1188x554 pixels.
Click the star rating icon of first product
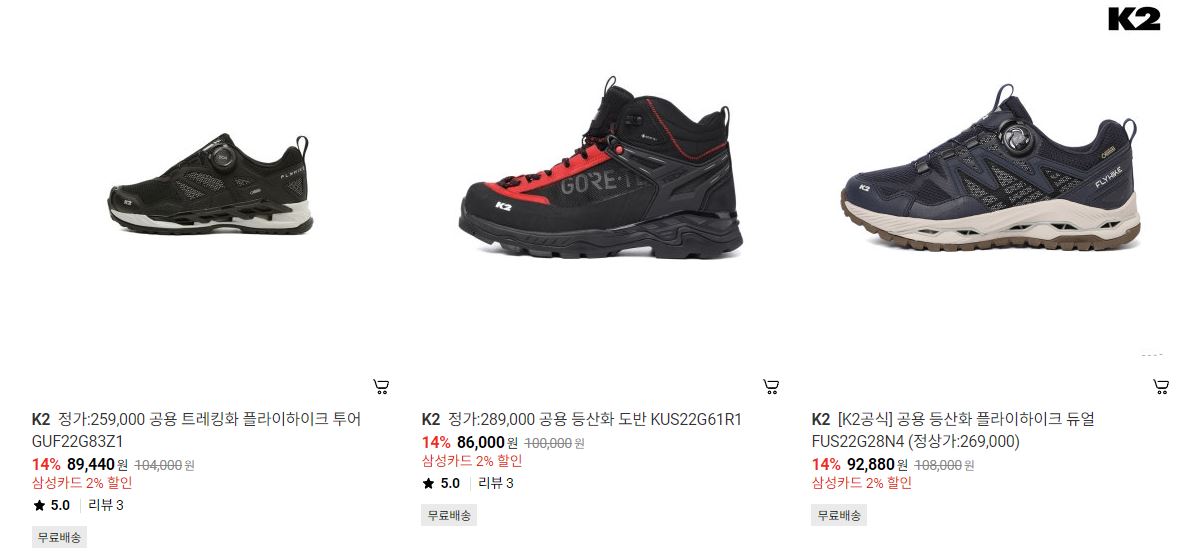coord(39,505)
